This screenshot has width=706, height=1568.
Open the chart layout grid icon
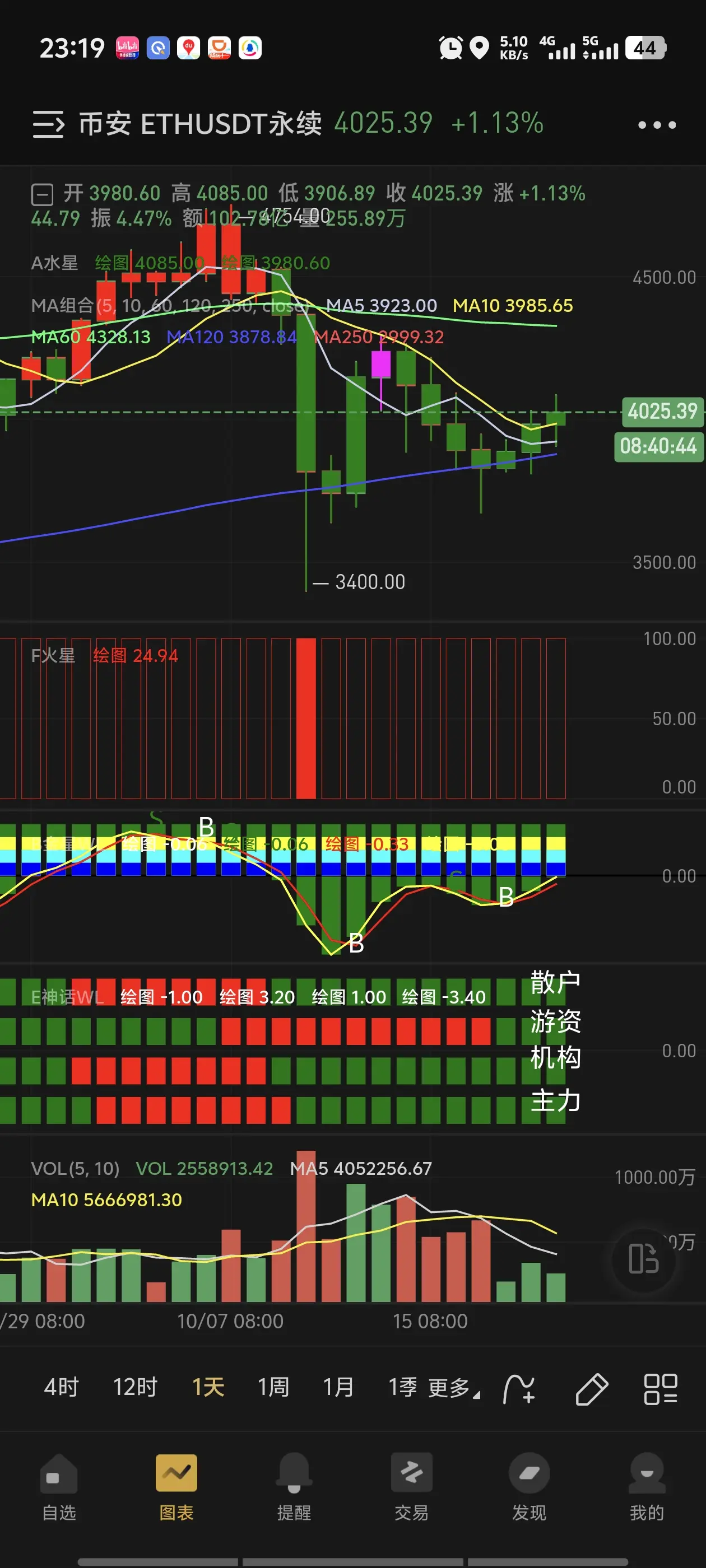[660, 1389]
